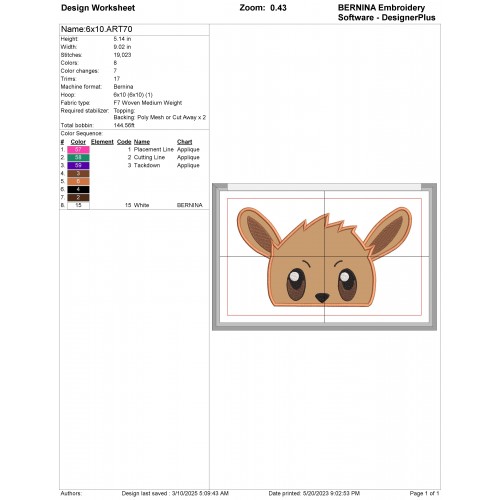Select the green color swatch numbered 58
500x500 pixels.
pos(78,157)
